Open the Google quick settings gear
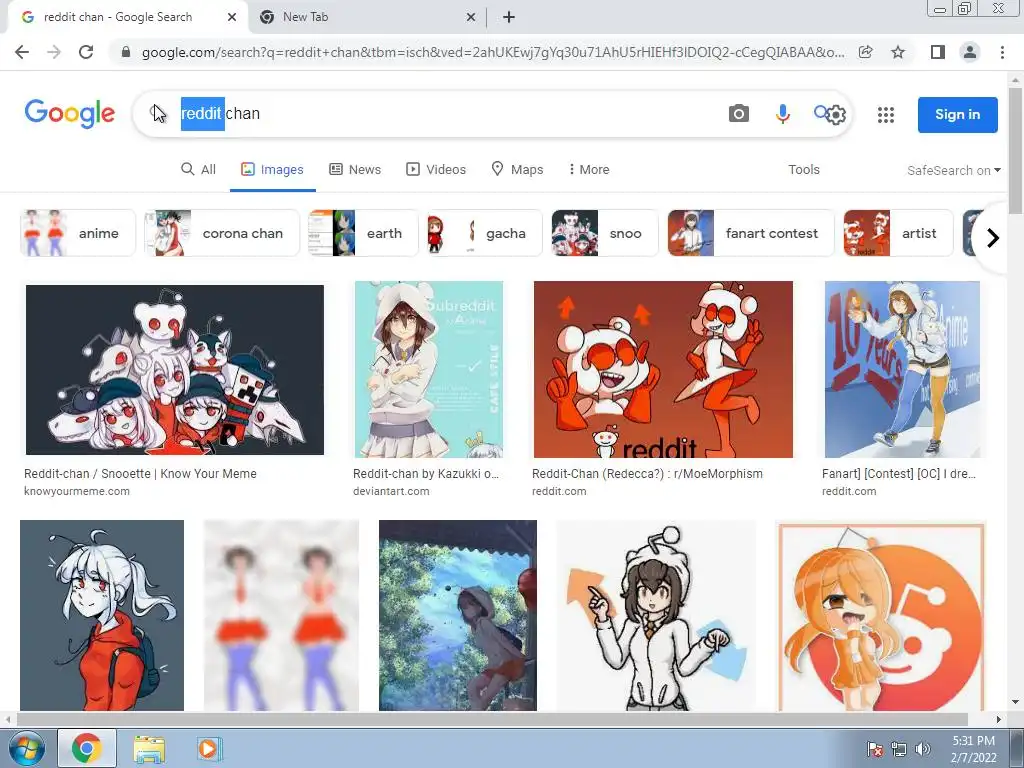 [837, 116]
